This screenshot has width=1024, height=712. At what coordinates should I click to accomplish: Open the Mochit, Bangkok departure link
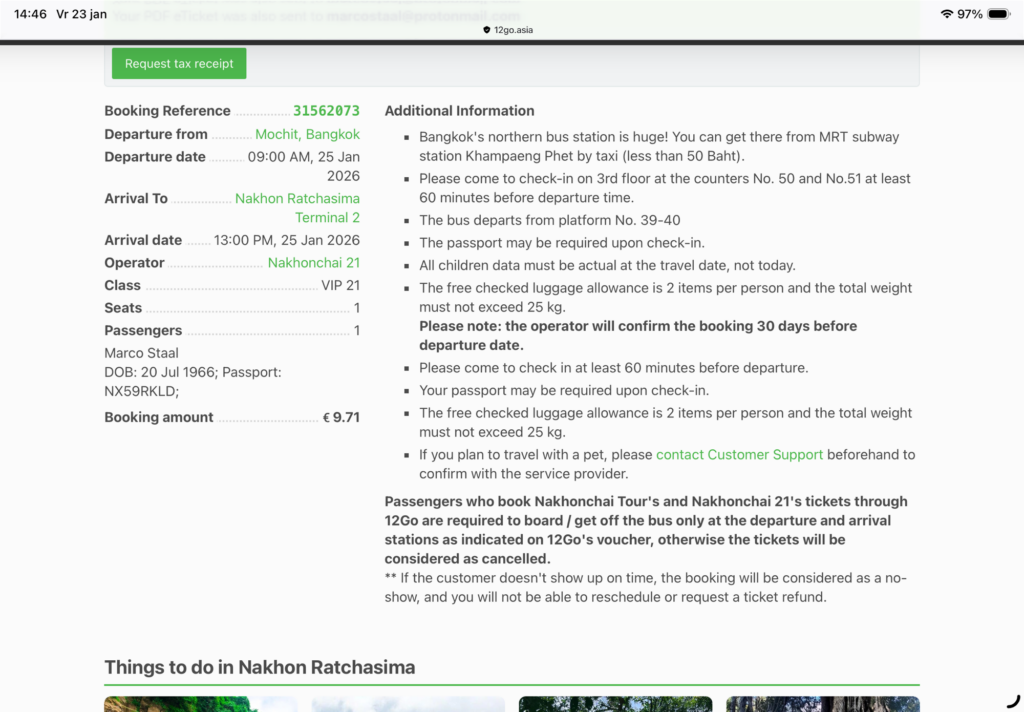click(307, 134)
